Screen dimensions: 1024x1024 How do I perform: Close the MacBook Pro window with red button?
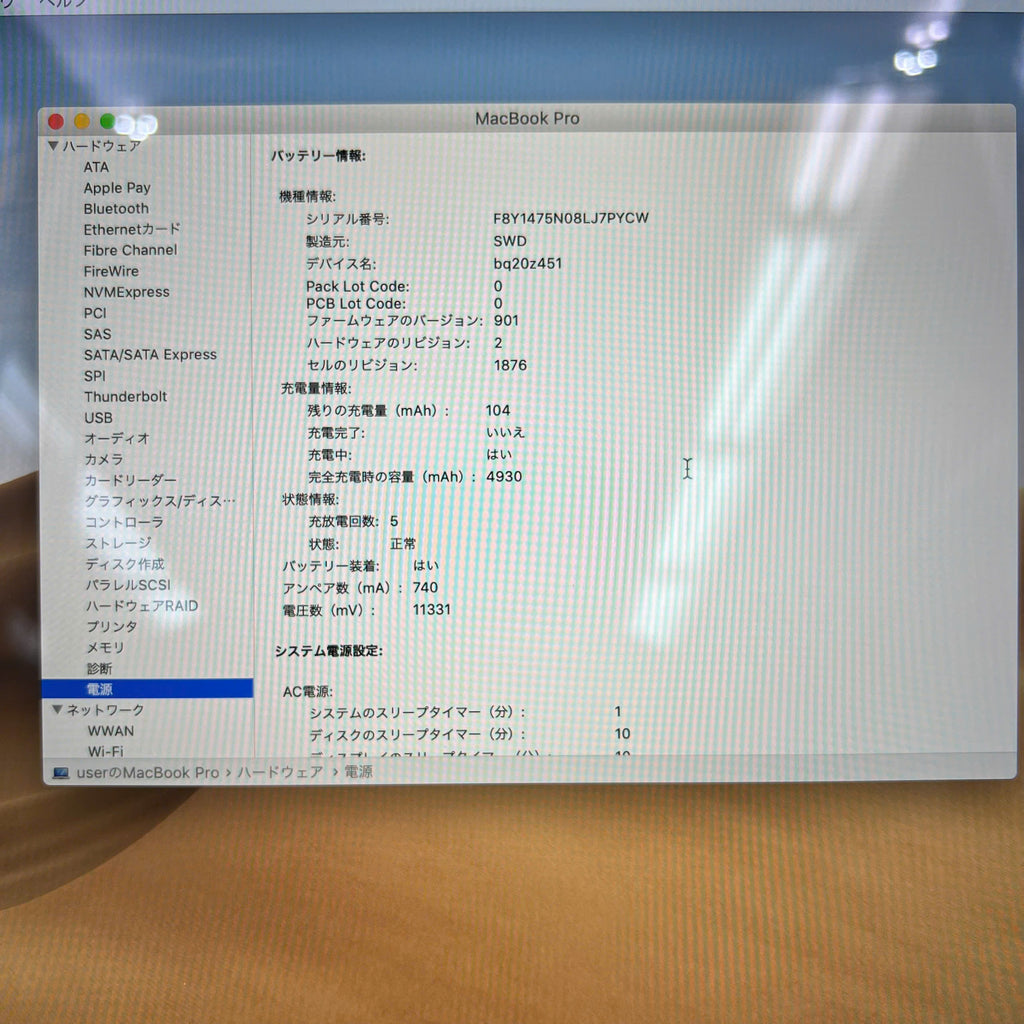click(56, 121)
